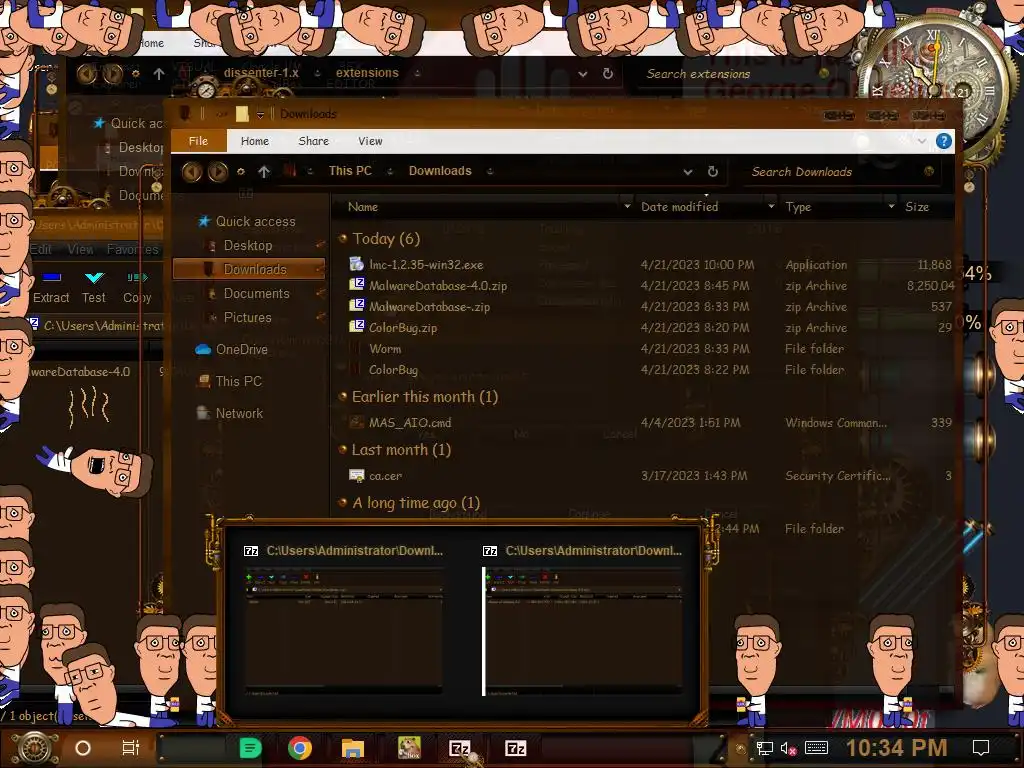Select the MAS_AIO.cmd file icon
Viewport: 1024px width, 768px height.
click(357, 423)
